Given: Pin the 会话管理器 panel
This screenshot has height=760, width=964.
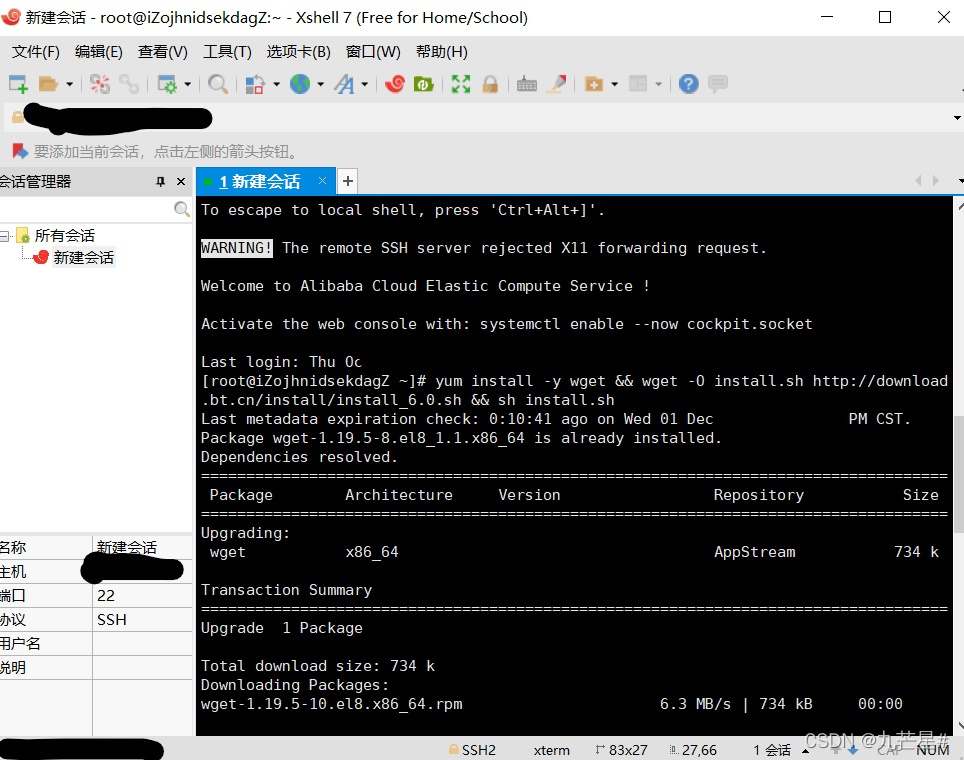Looking at the screenshot, I should click(160, 181).
